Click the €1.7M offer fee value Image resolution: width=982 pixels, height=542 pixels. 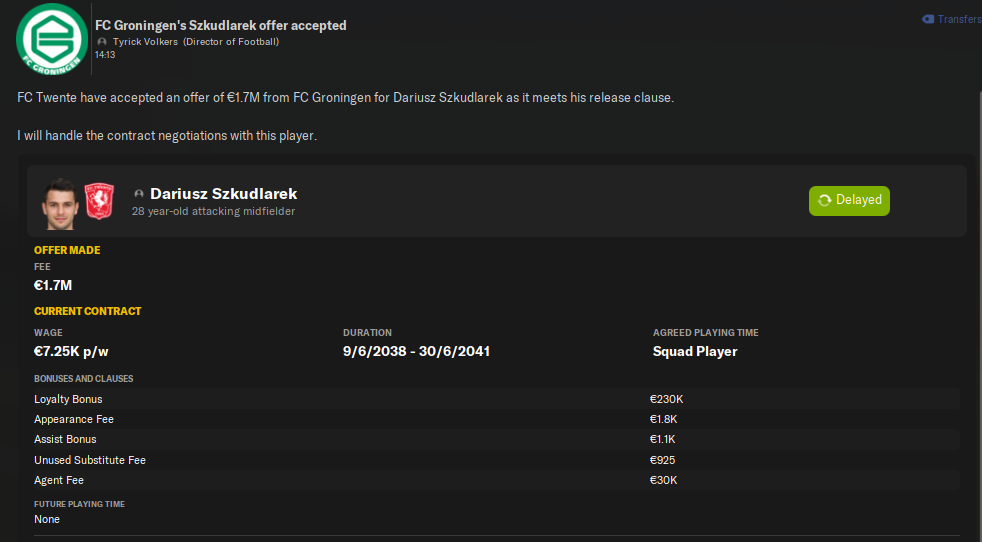[53, 286]
